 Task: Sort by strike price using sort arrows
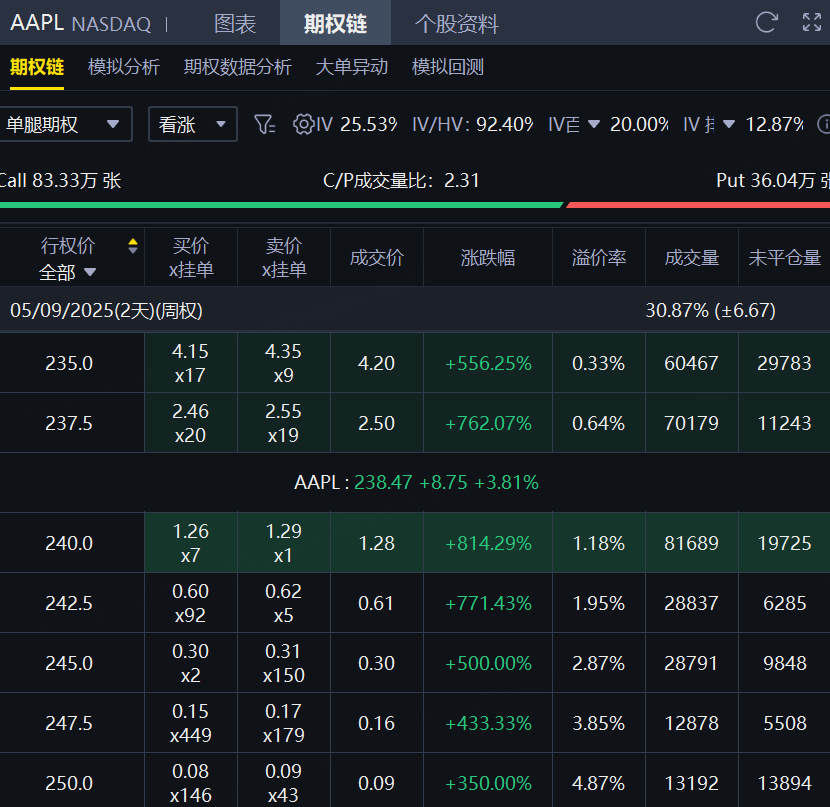point(133,246)
